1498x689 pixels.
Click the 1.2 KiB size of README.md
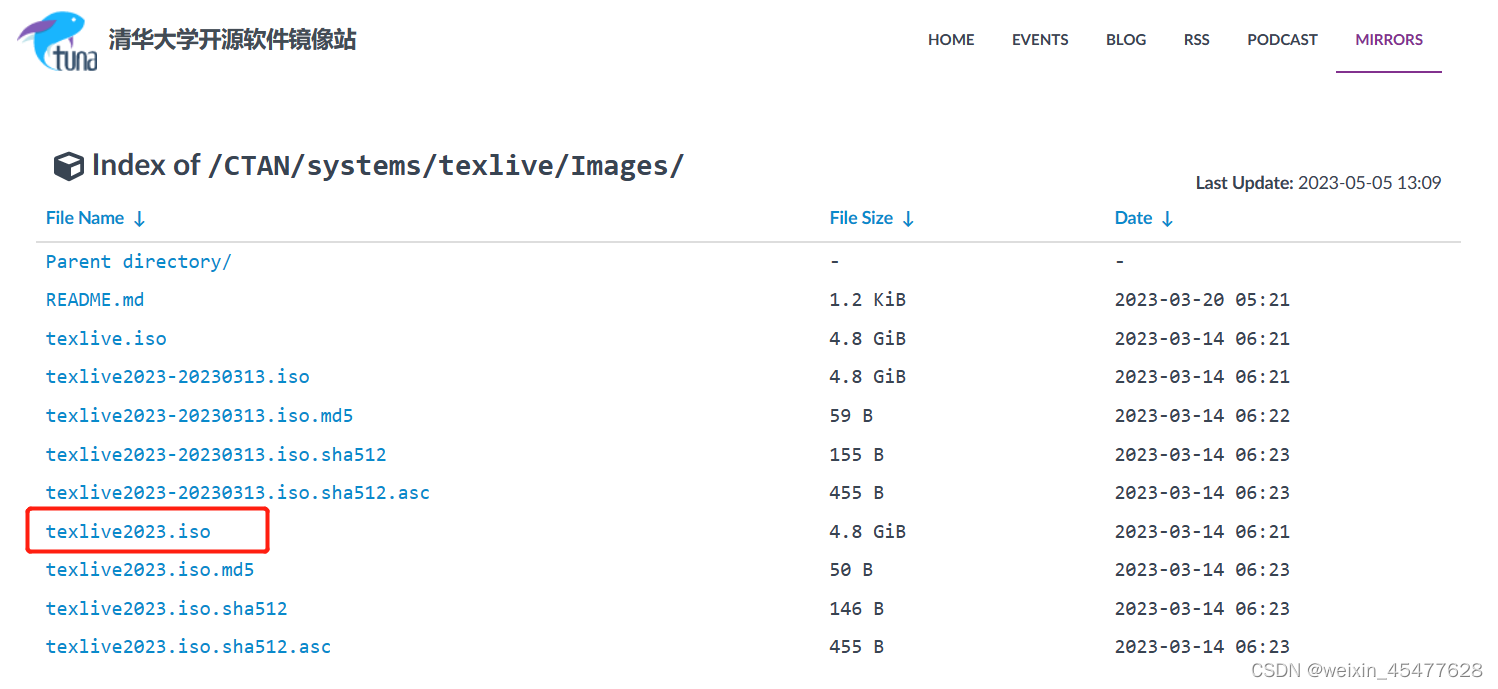coord(868,300)
